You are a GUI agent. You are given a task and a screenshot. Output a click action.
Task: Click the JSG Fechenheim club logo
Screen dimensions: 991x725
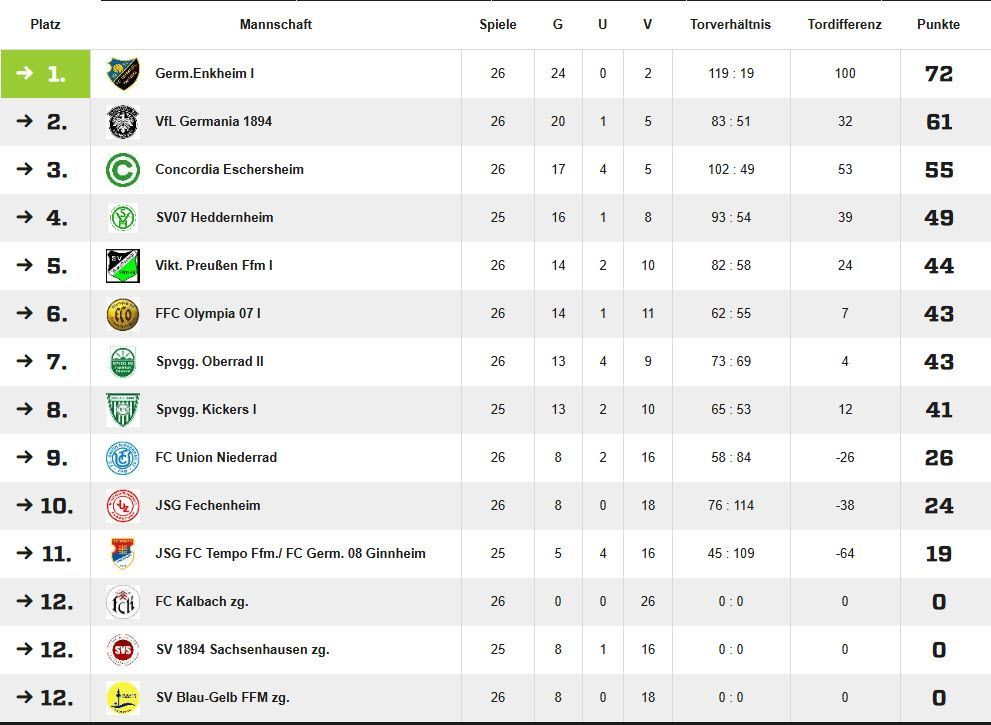click(x=123, y=505)
